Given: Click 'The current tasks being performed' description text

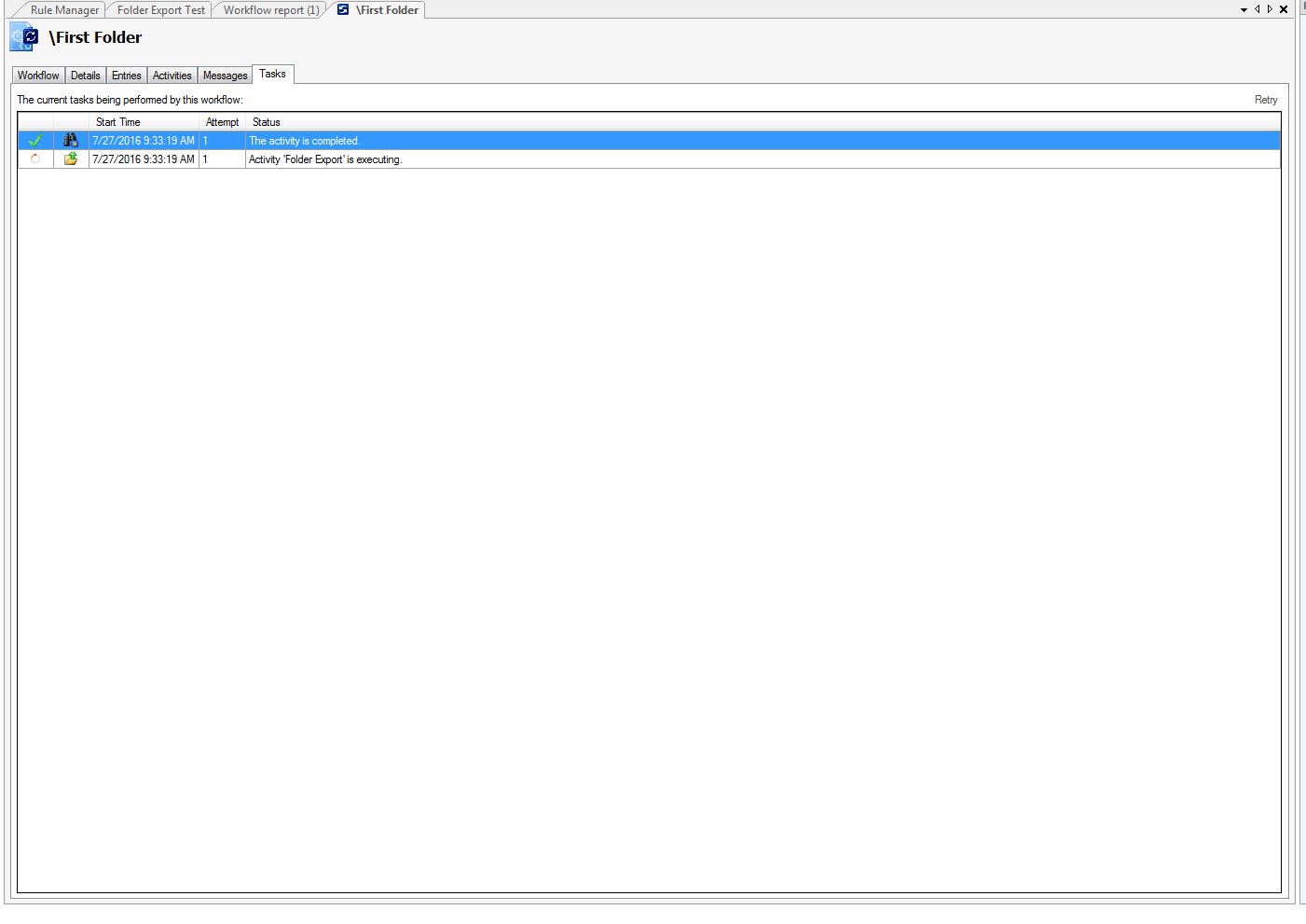Looking at the screenshot, I should (130, 100).
